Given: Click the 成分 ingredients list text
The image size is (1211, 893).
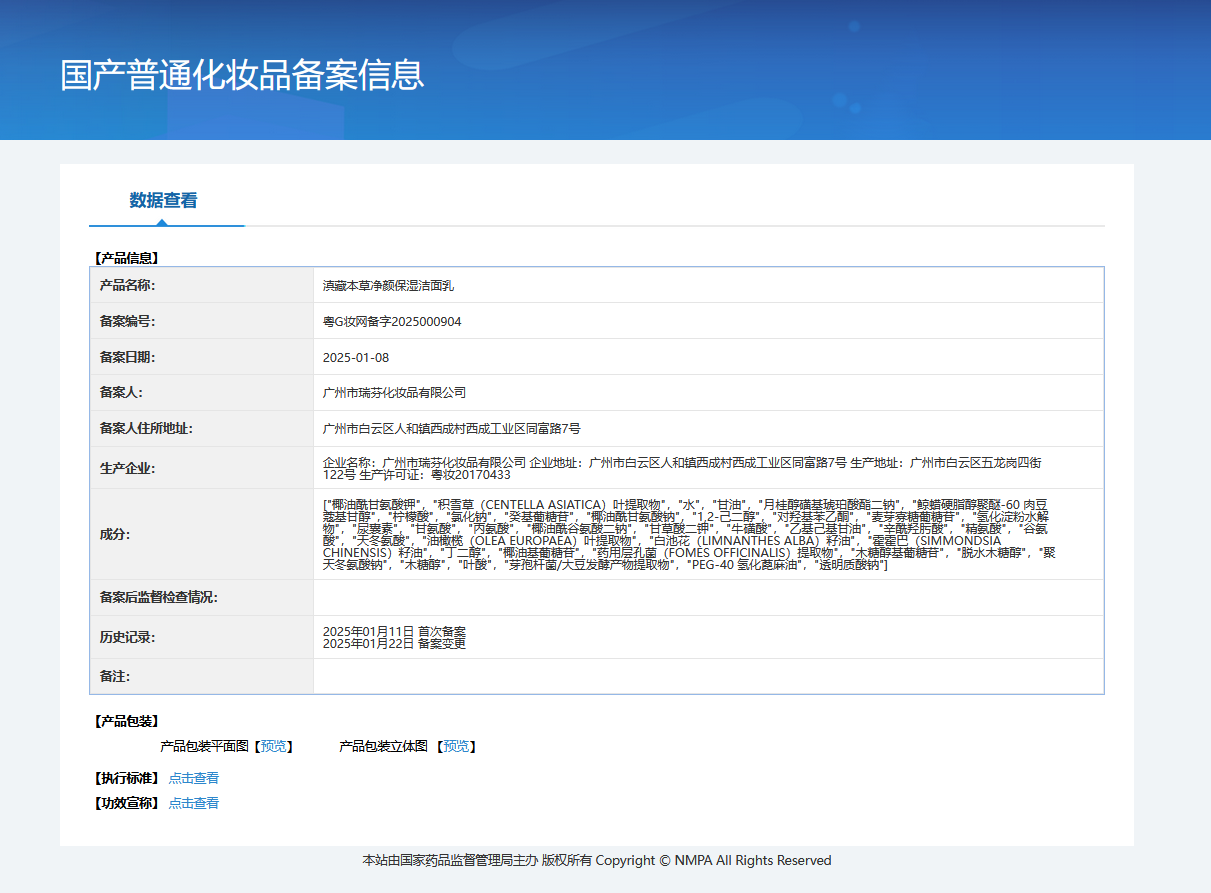Looking at the screenshot, I should coord(688,535).
